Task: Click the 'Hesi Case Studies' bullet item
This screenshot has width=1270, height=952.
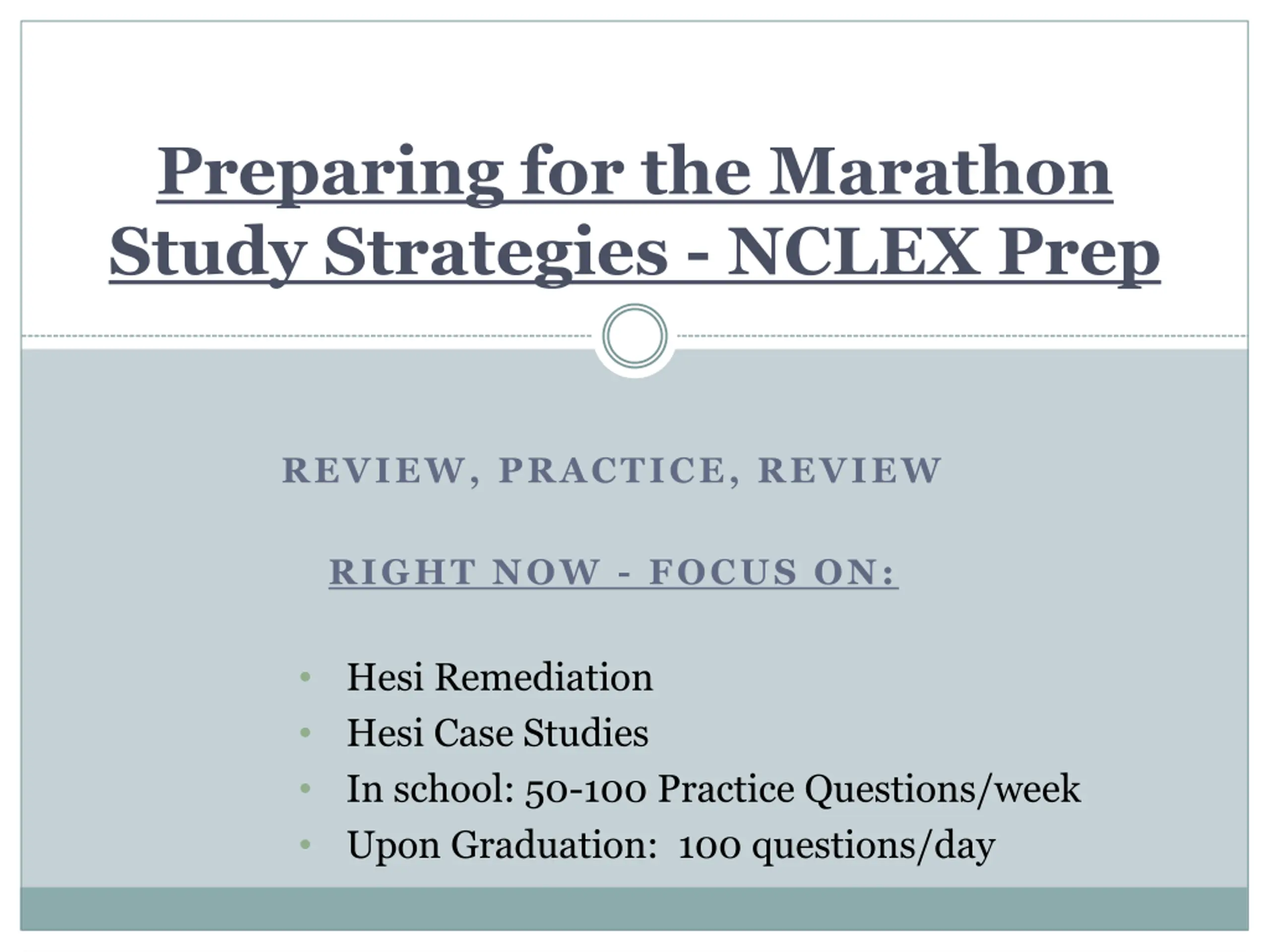Action: [497, 733]
